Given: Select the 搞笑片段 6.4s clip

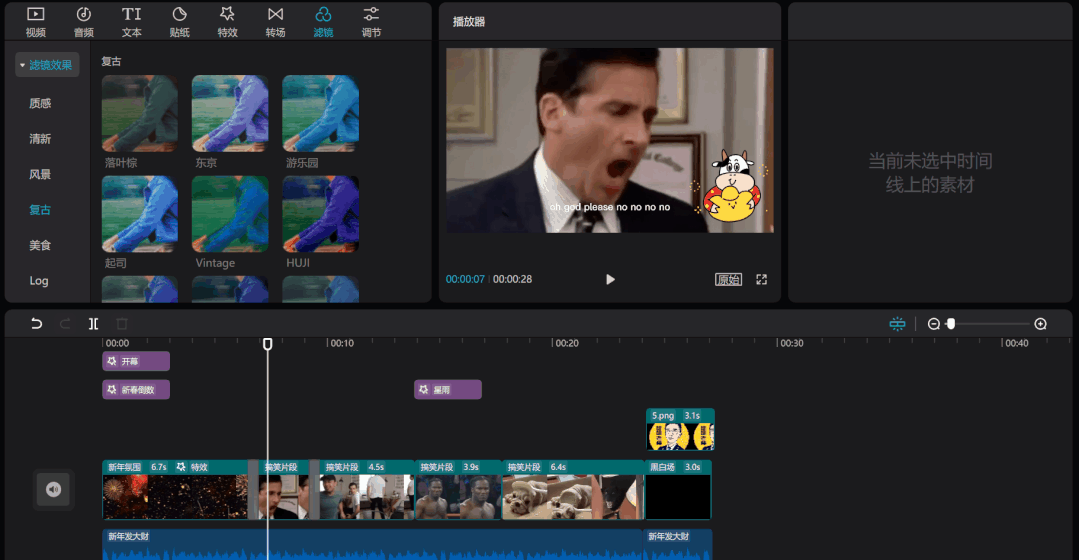Looking at the screenshot, I should click(x=573, y=489).
